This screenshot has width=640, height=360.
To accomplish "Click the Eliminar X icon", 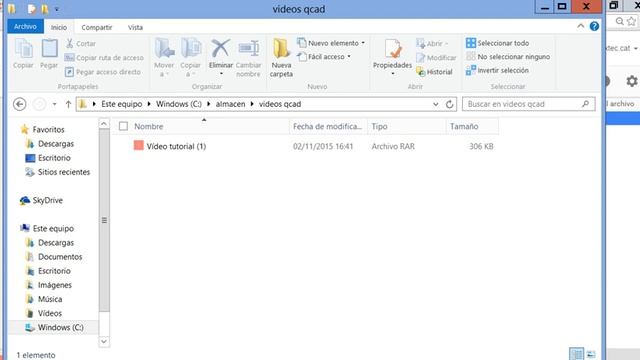I will pyautogui.click(x=220, y=49).
